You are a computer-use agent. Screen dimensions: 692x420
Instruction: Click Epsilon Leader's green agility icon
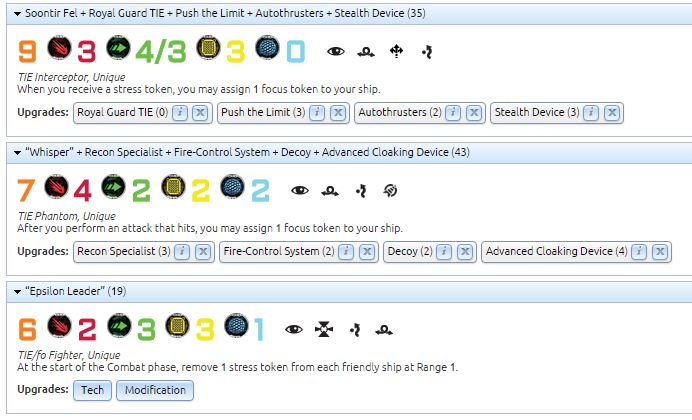[x=119, y=326]
